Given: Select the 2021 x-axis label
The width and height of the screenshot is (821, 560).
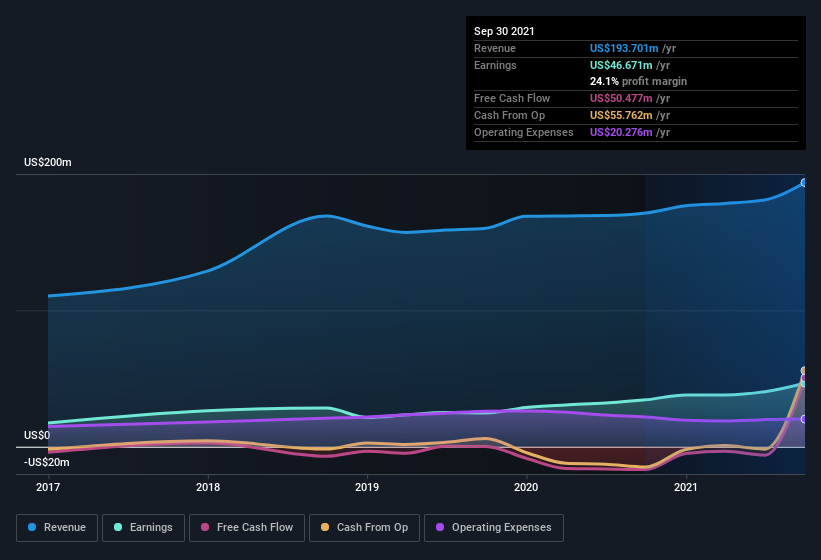Looking at the screenshot, I should pyautogui.click(x=686, y=487).
